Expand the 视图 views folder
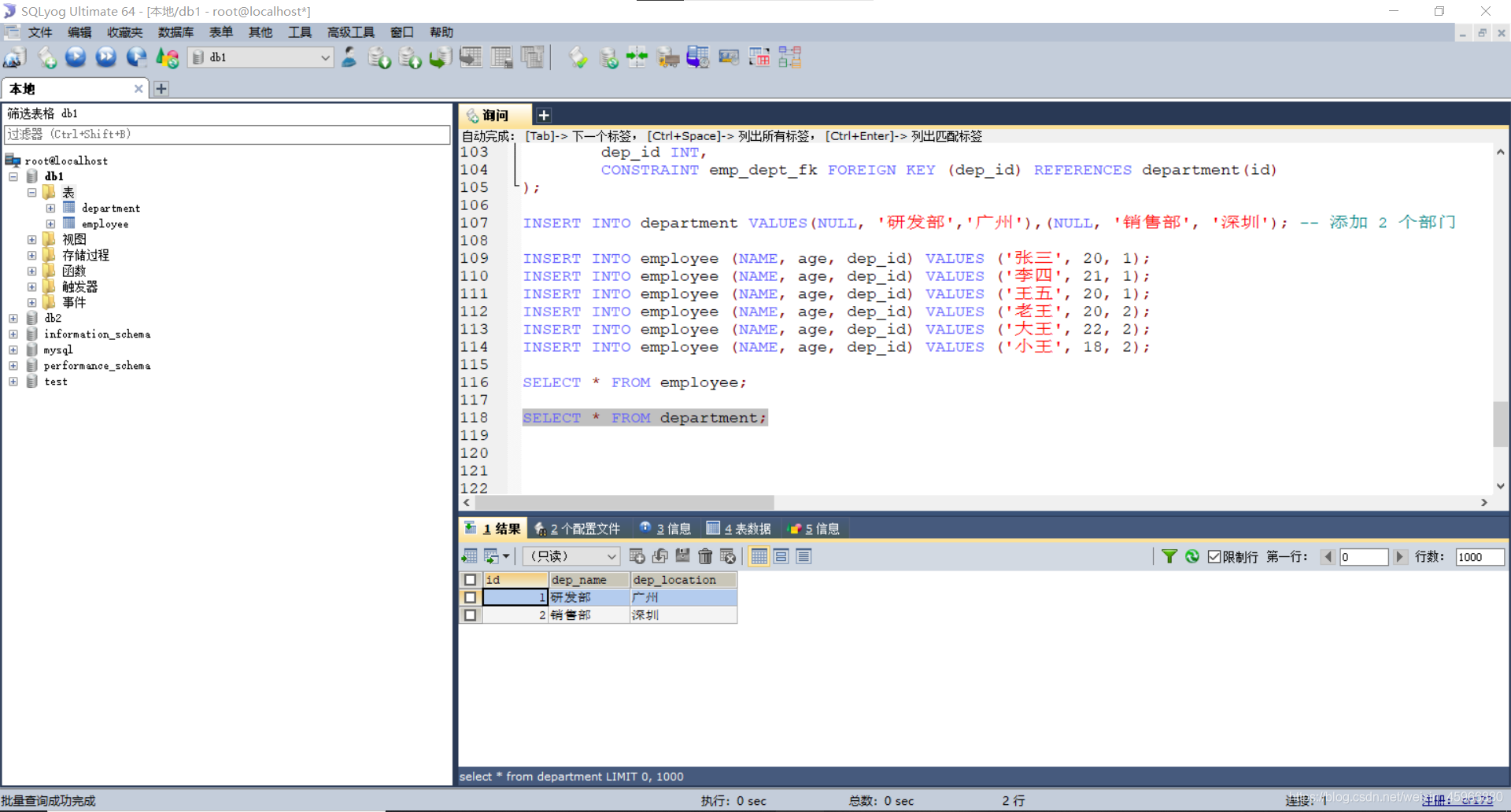The image size is (1511, 812). [31, 239]
